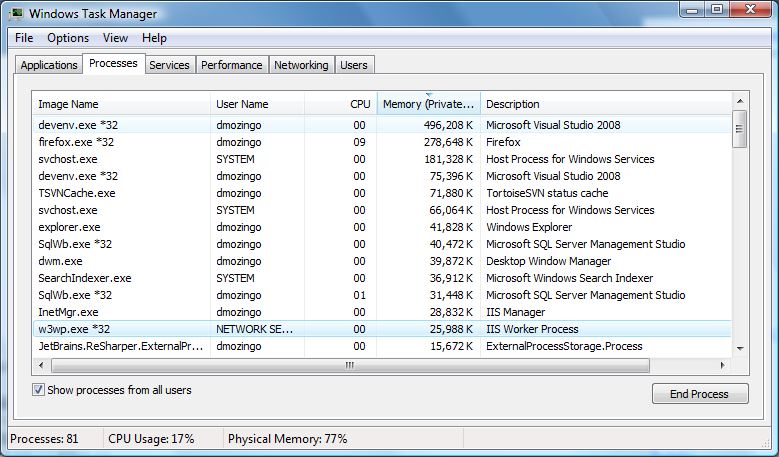Select the dwm.exe process

(x=382, y=261)
